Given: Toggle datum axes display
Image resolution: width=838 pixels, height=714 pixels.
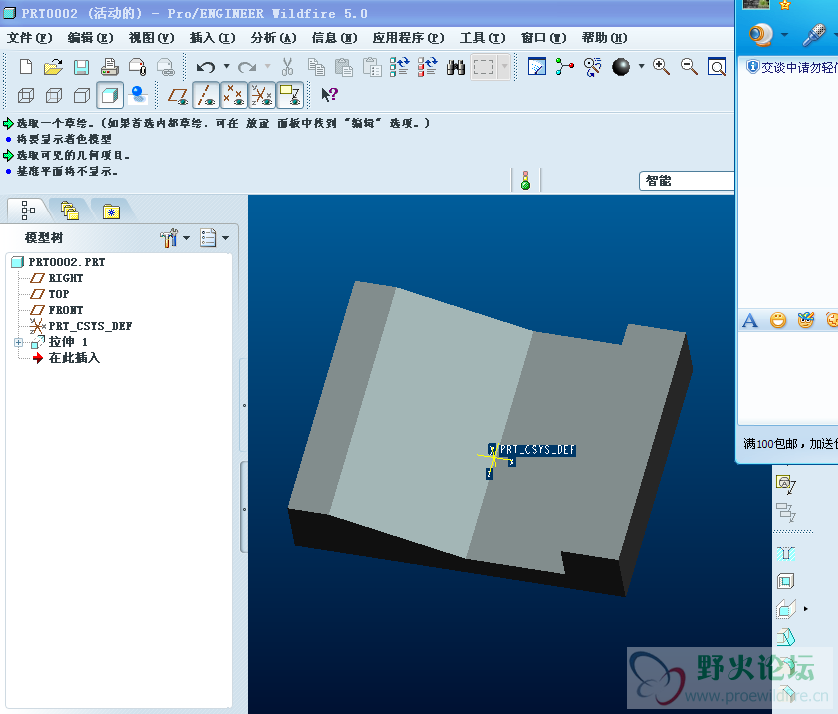Looking at the screenshot, I should tap(206, 95).
